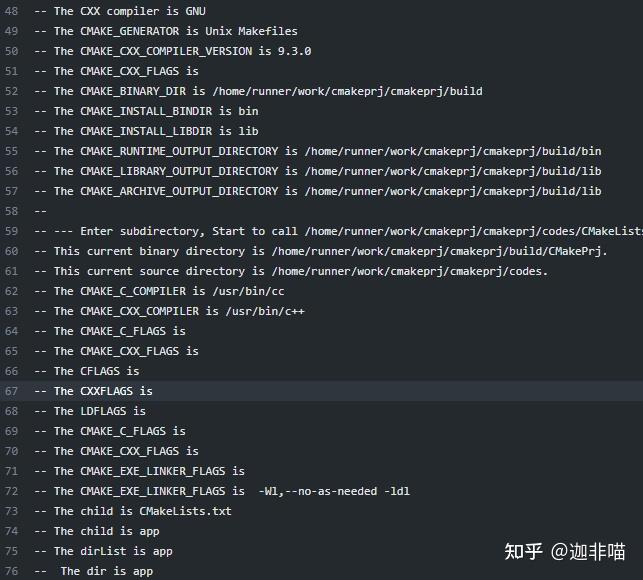Click the Enter subdirectory log line
Screen dimensions: 643x580
[338, 231]
